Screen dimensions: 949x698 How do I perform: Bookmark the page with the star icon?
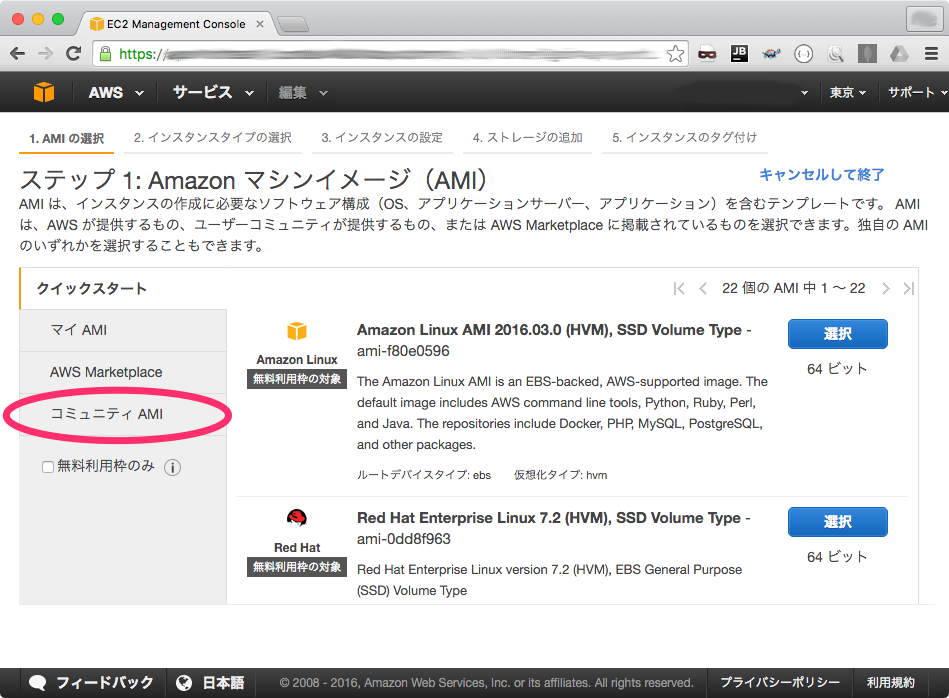coord(675,54)
